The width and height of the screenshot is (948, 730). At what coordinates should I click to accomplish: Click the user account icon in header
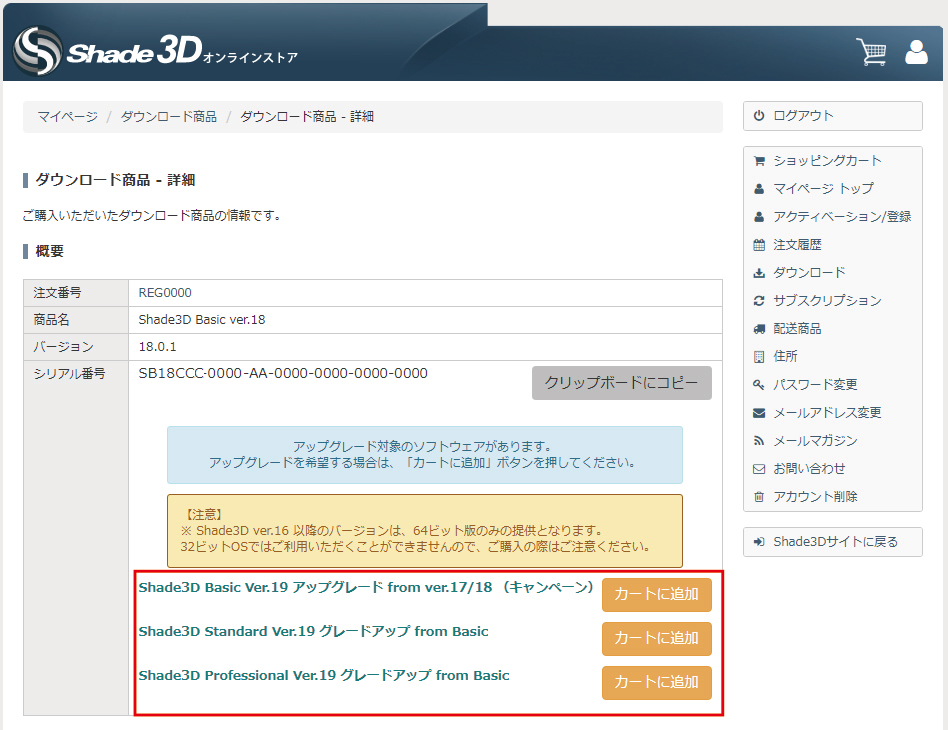coord(916,53)
